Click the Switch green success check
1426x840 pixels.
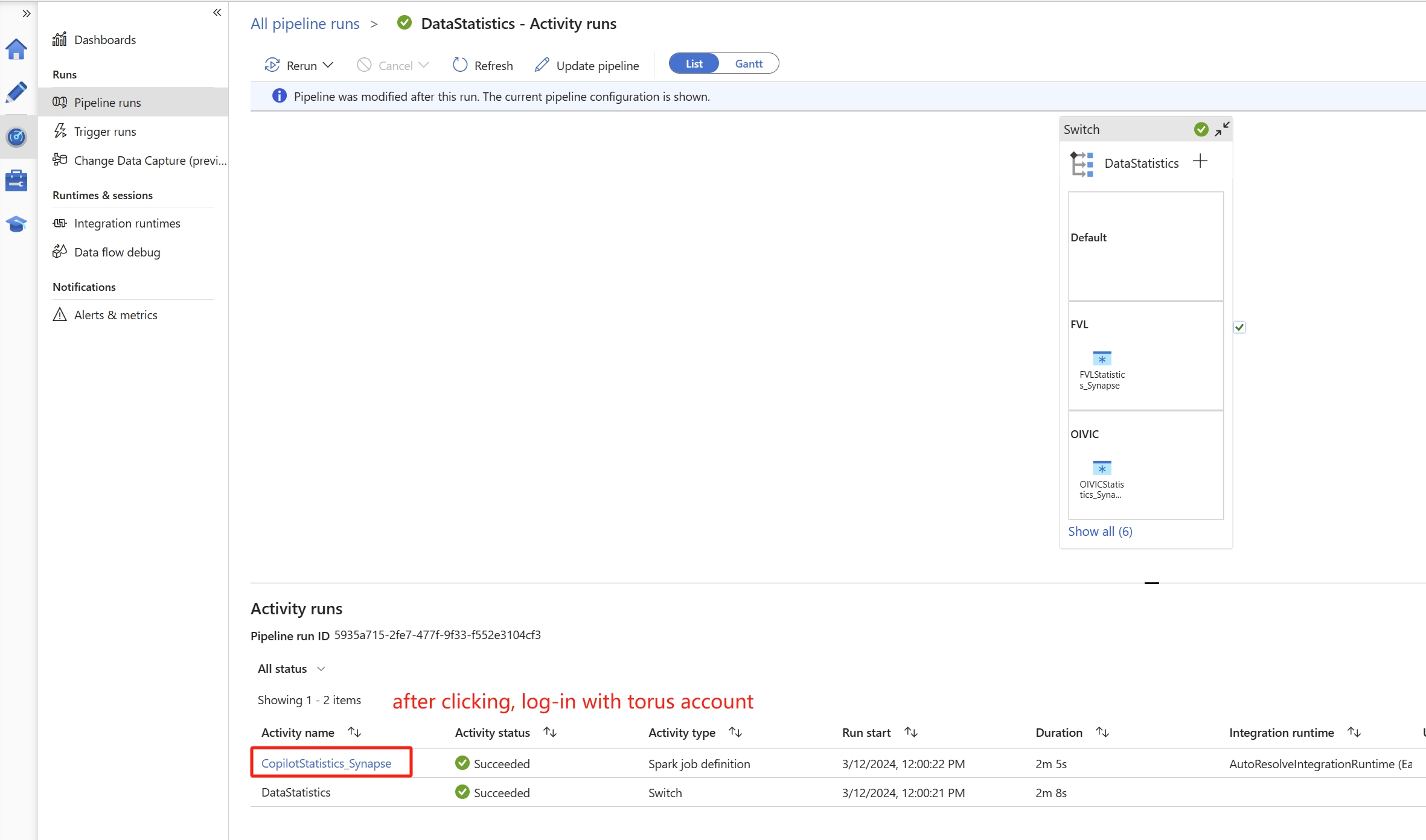click(x=1201, y=129)
